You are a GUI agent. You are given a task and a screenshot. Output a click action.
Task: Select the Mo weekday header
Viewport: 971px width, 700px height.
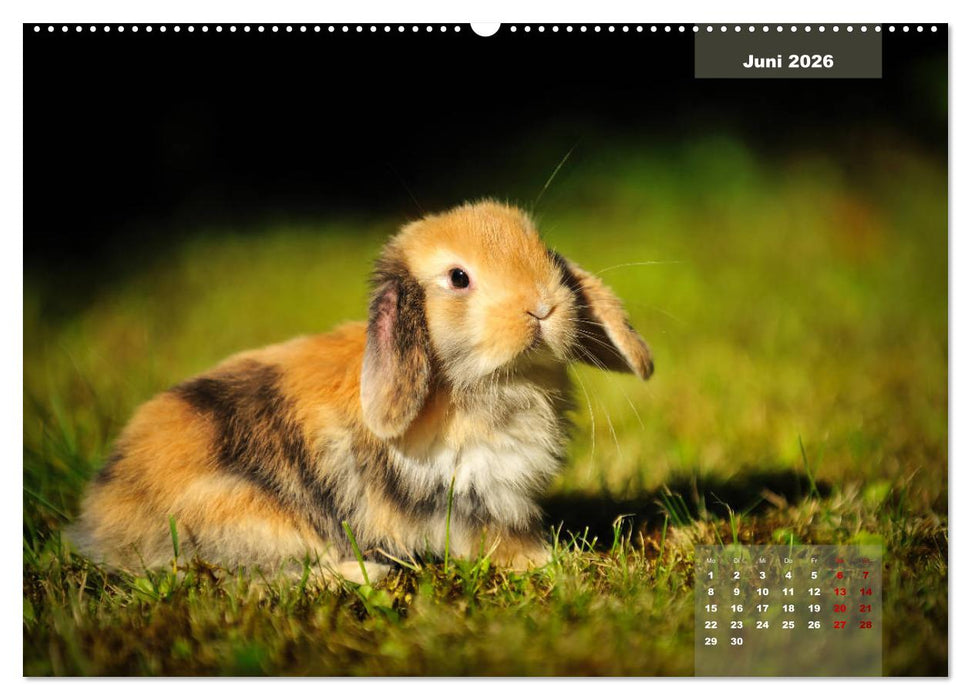(x=711, y=560)
